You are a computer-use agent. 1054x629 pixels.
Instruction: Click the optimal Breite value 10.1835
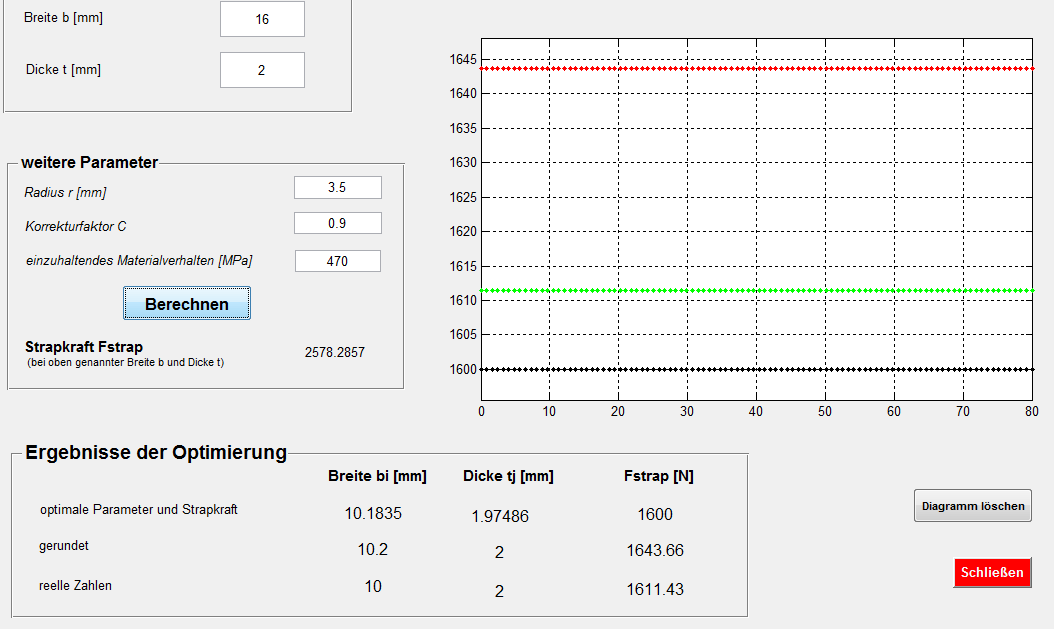(x=373, y=514)
